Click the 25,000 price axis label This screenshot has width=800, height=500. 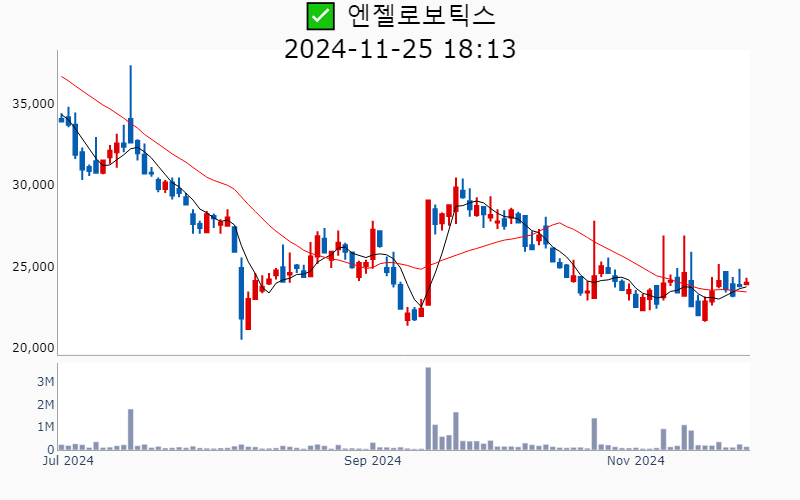click(x=33, y=267)
